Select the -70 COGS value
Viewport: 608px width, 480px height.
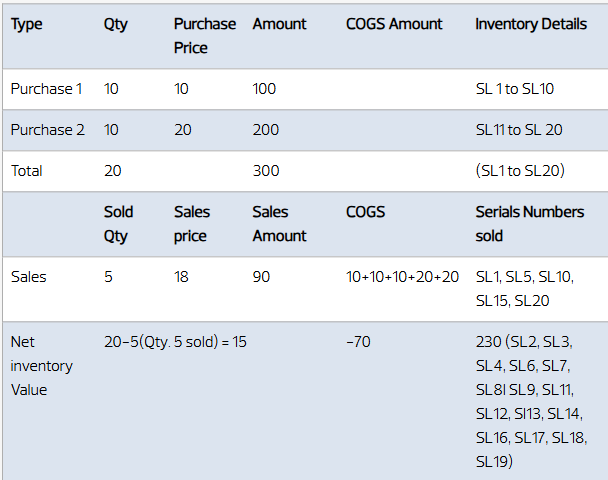pyautogui.click(x=359, y=342)
